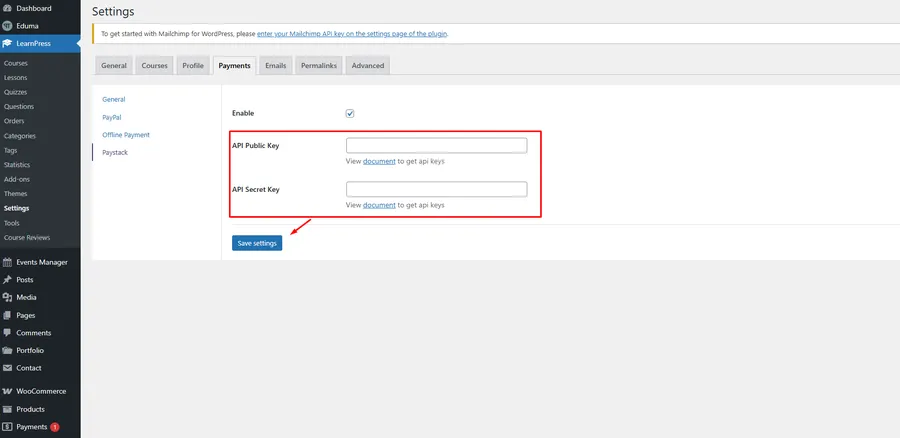The image size is (900, 438).
Task: Open Questions in LearnPress submenu
Action: tap(19, 107)
